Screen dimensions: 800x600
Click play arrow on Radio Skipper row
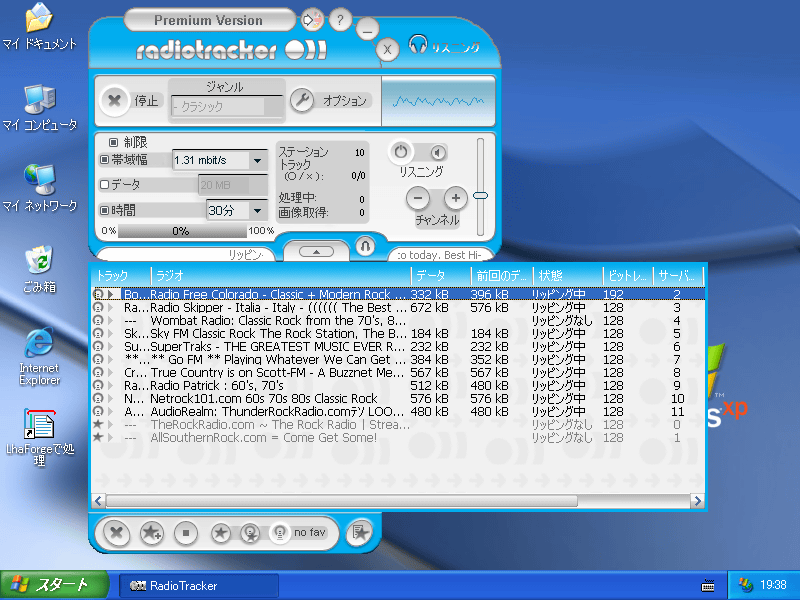(110, 308)
